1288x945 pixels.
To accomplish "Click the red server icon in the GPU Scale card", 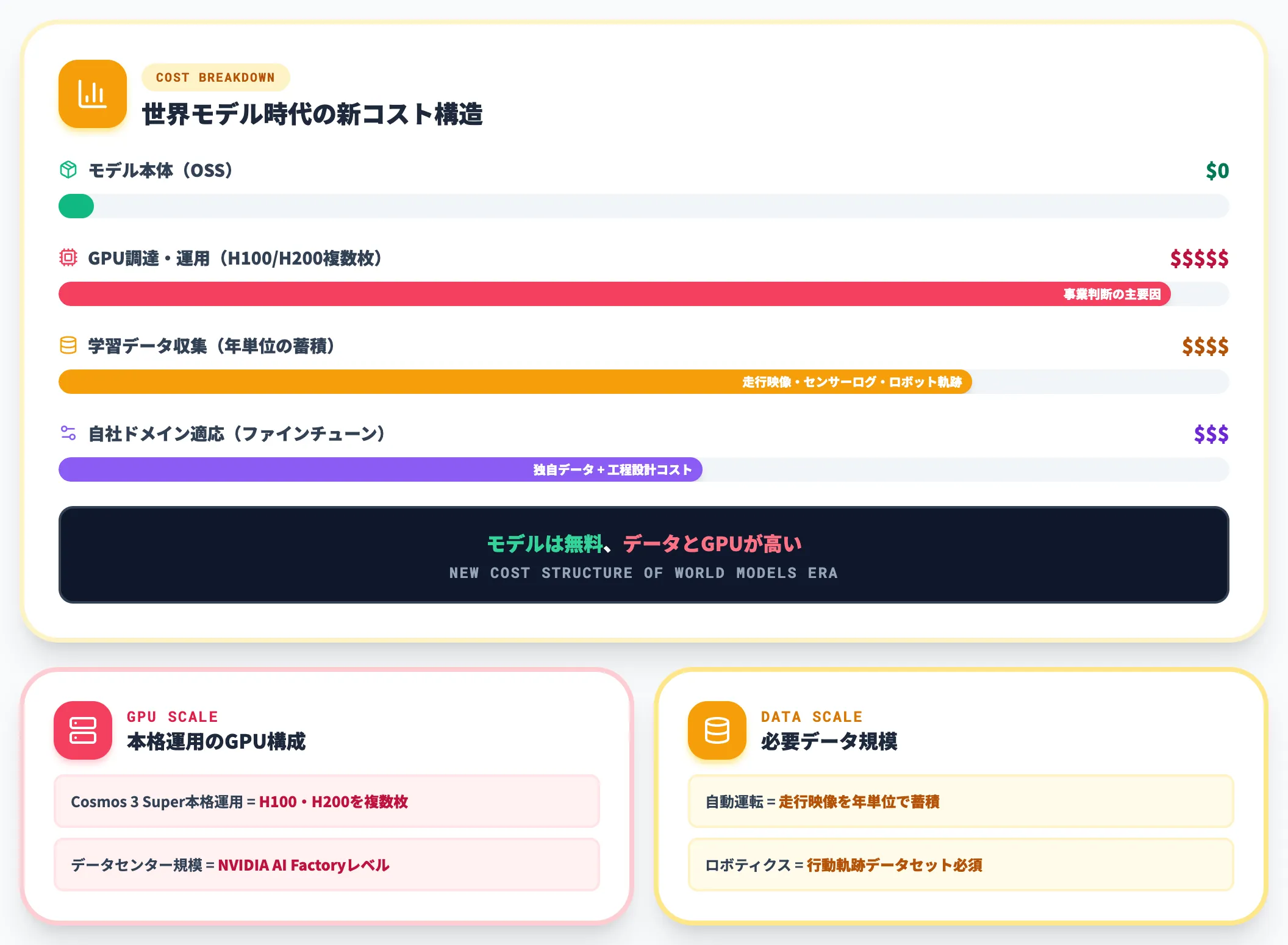I will pos(83,730).
